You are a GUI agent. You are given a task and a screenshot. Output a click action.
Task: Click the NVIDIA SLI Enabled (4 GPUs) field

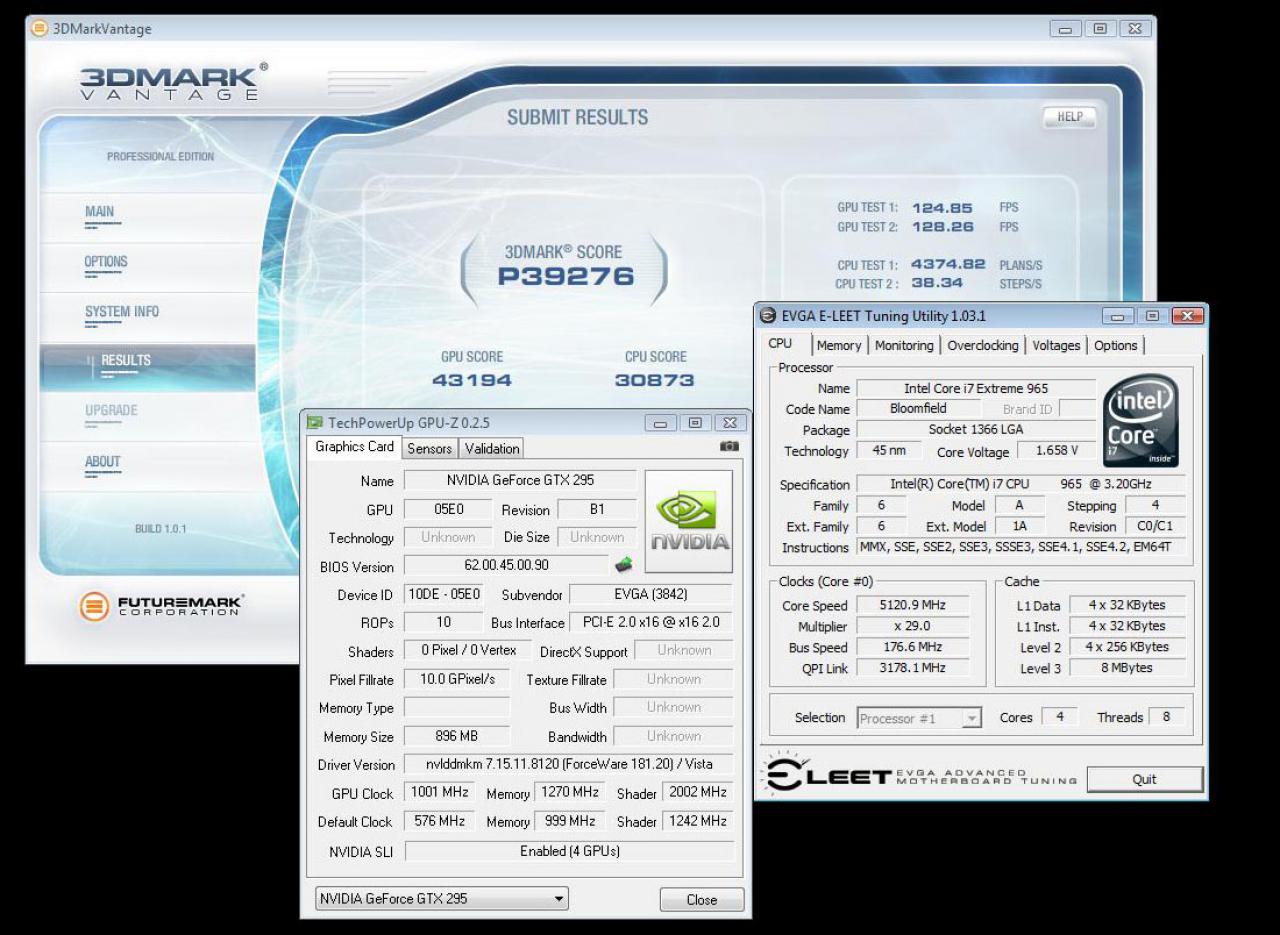569,851
